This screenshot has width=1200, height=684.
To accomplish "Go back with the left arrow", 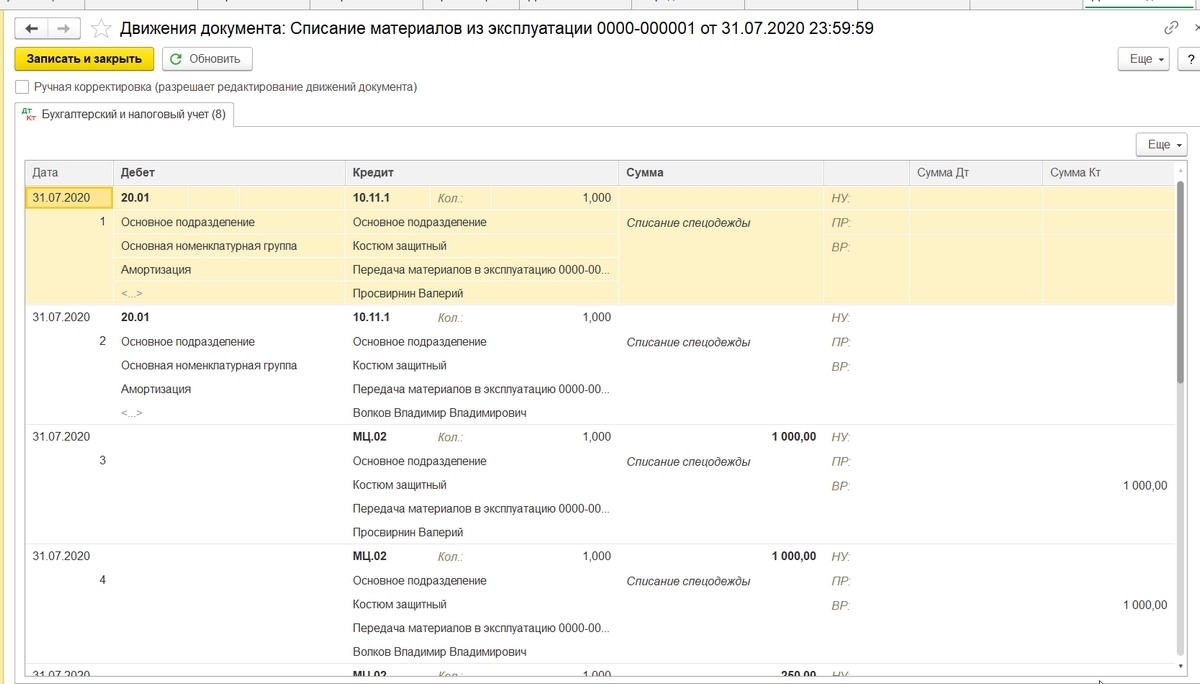I will 31,29.
